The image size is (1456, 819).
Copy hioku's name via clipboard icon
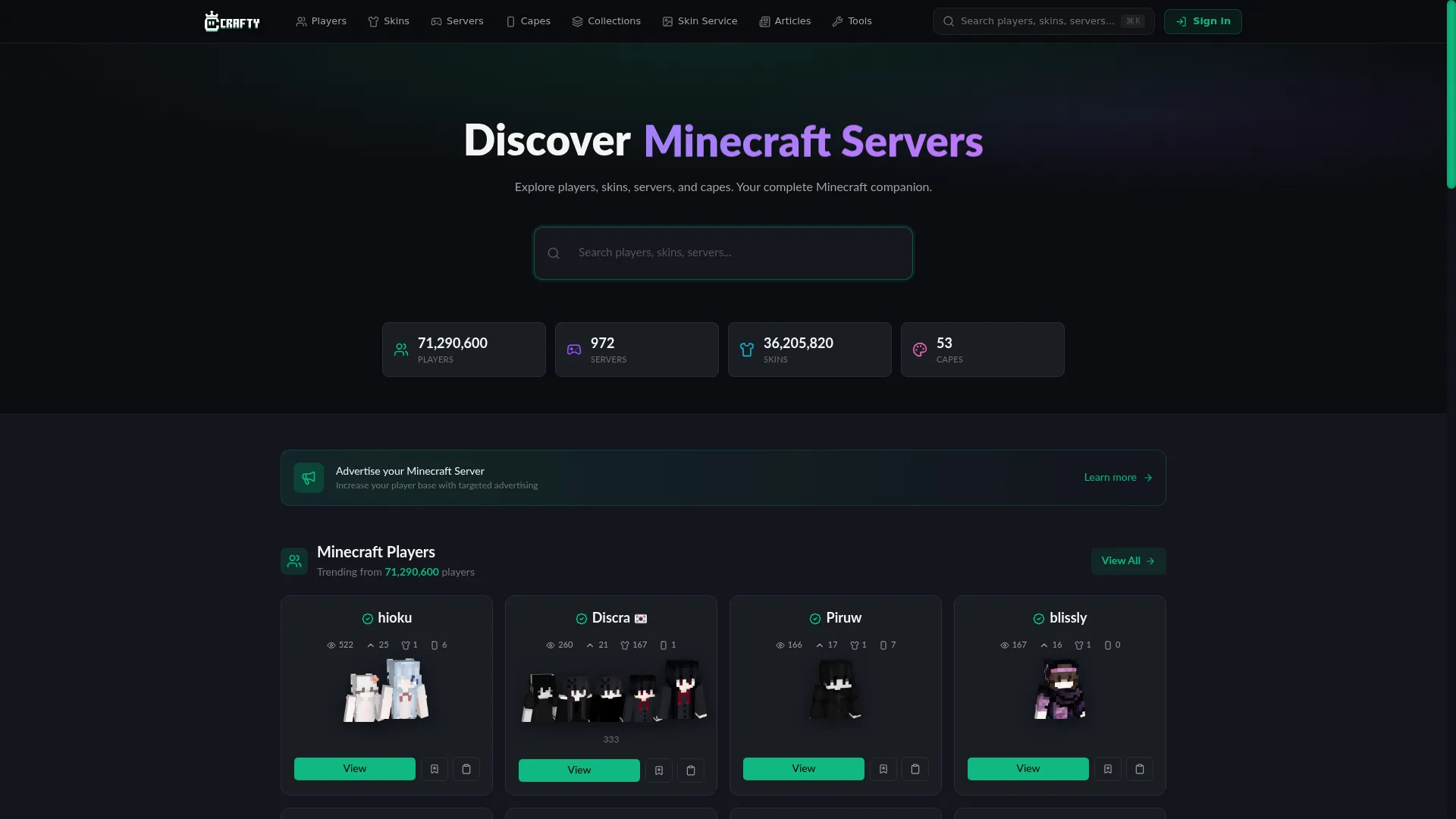point(466,769)
